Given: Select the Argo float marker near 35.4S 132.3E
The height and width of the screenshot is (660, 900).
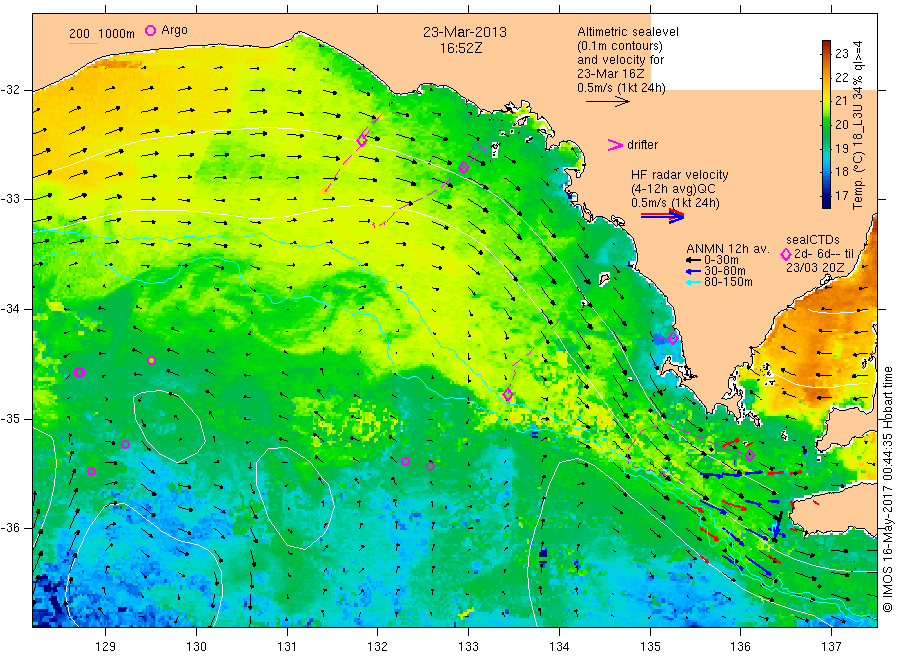Looking at the screenshot, I should (x=405, y=461).
